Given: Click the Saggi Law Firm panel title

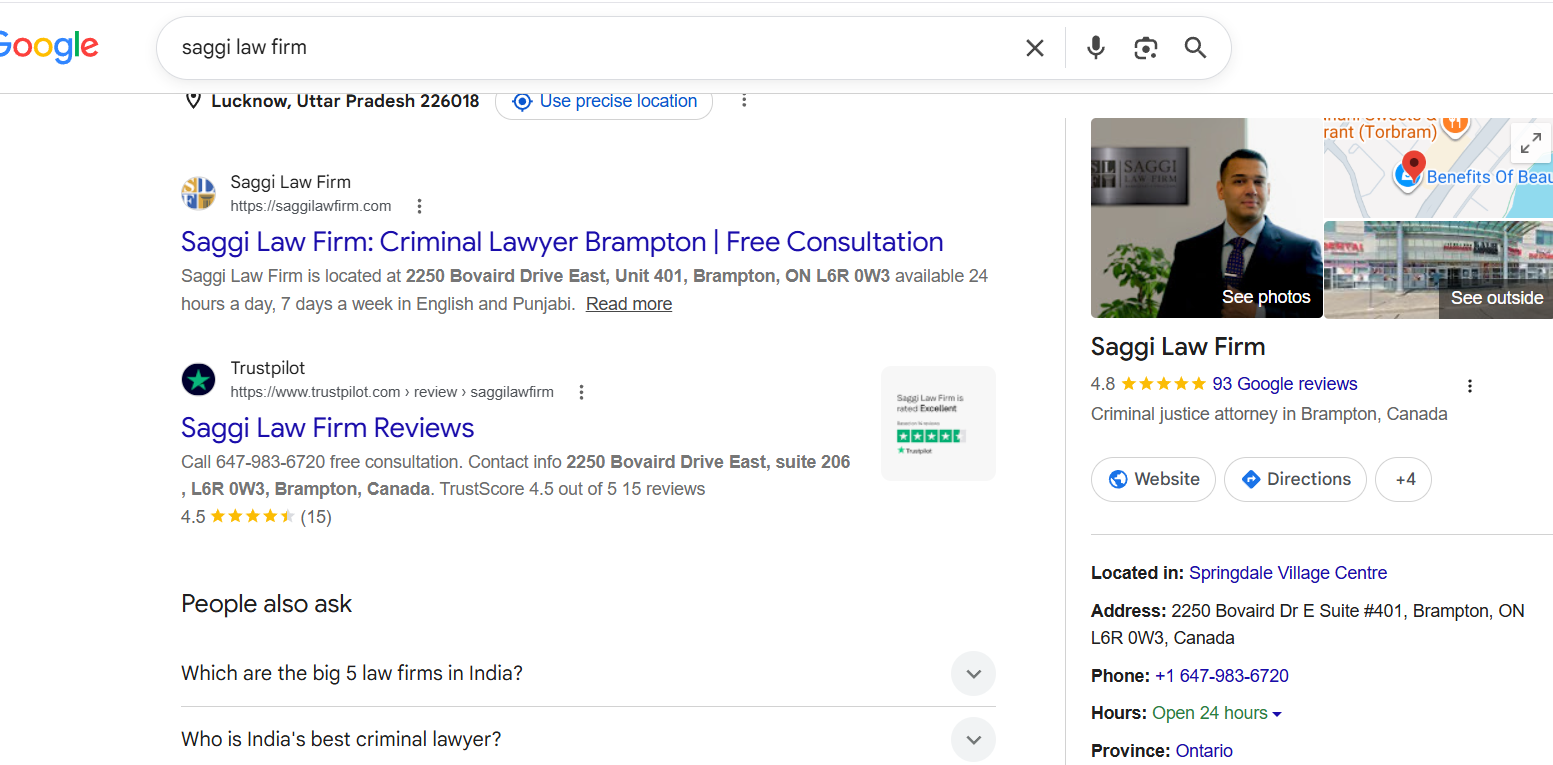Looking at the screenshot, I should (x=1178, y=347).
